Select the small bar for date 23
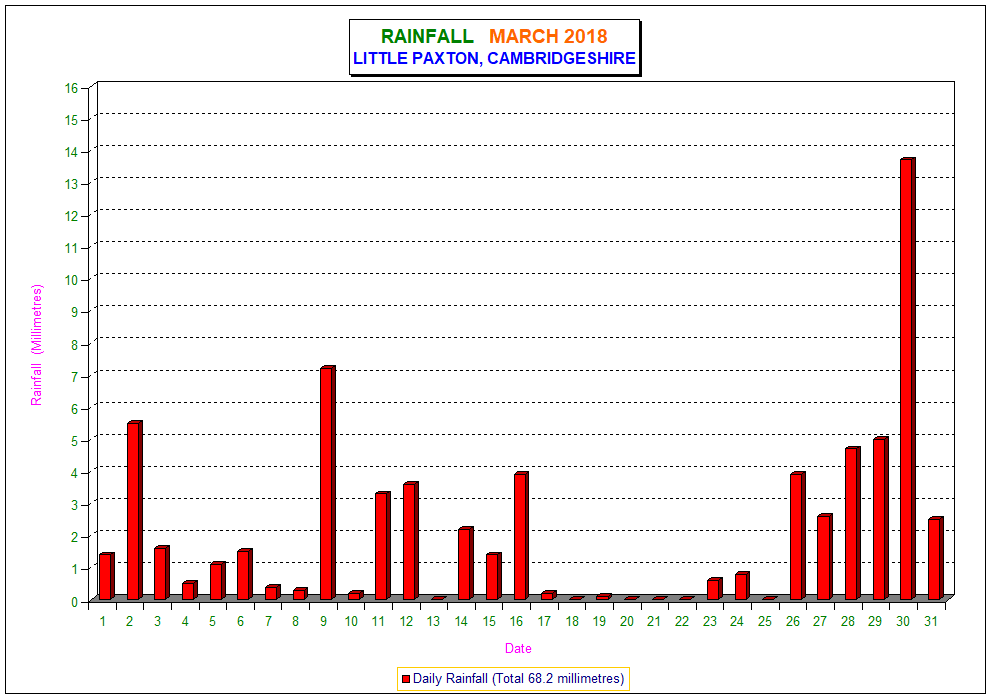Image resolution: width=991 pixels, height=698 pixels. tap(714, 589)
